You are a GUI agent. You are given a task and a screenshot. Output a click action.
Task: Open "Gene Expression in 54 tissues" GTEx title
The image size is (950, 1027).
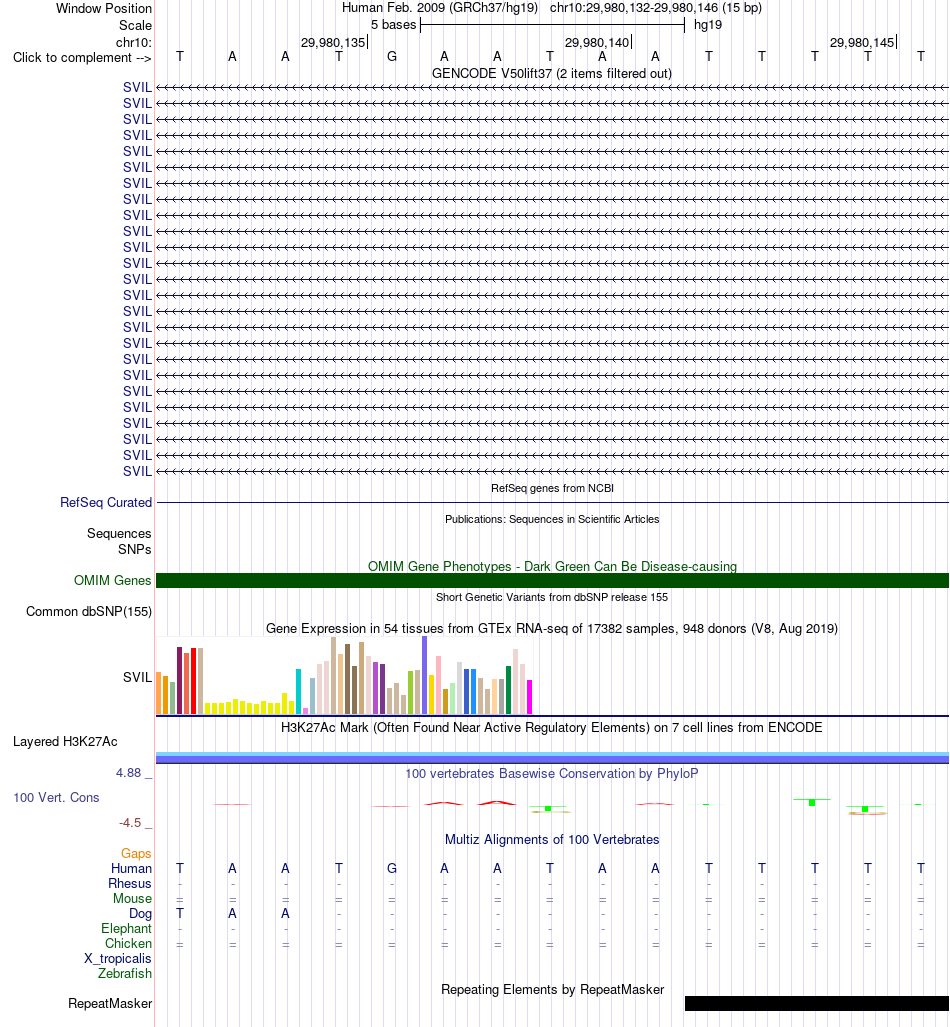pyautogui.click(x=552, y=629)
